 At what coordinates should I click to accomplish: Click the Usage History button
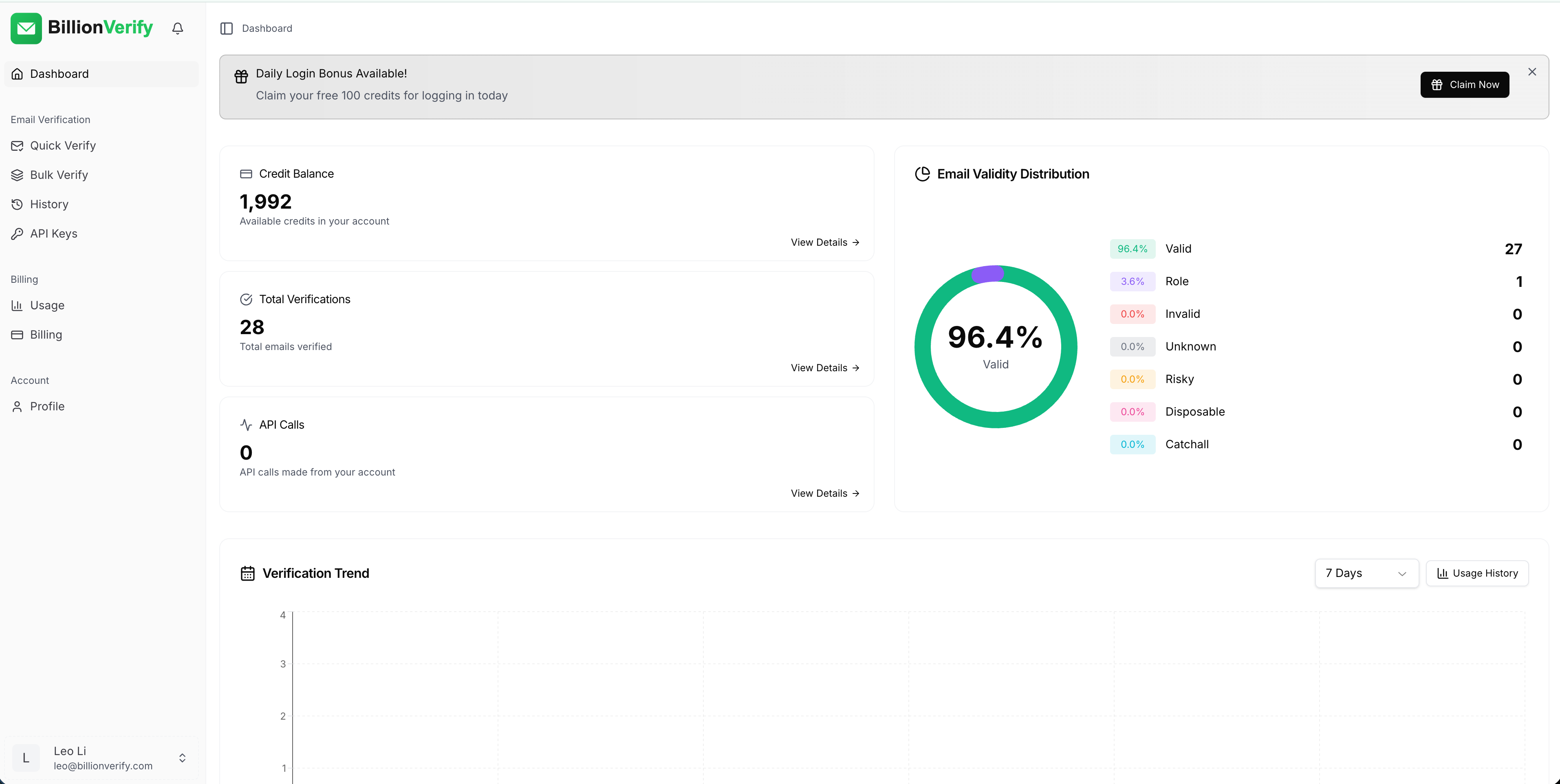click(1477, 573)
